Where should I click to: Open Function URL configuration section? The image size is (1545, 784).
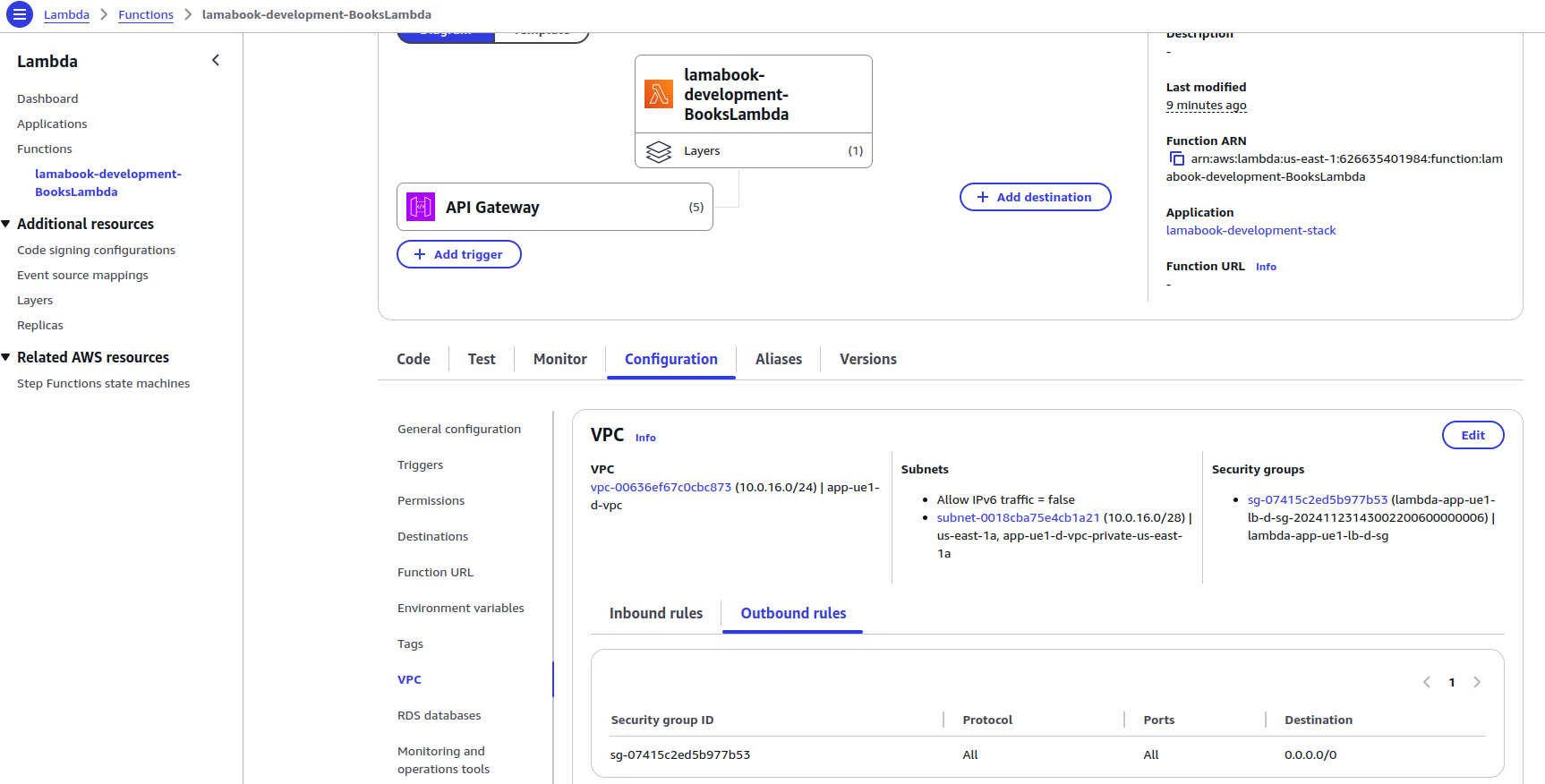point(436,572)
